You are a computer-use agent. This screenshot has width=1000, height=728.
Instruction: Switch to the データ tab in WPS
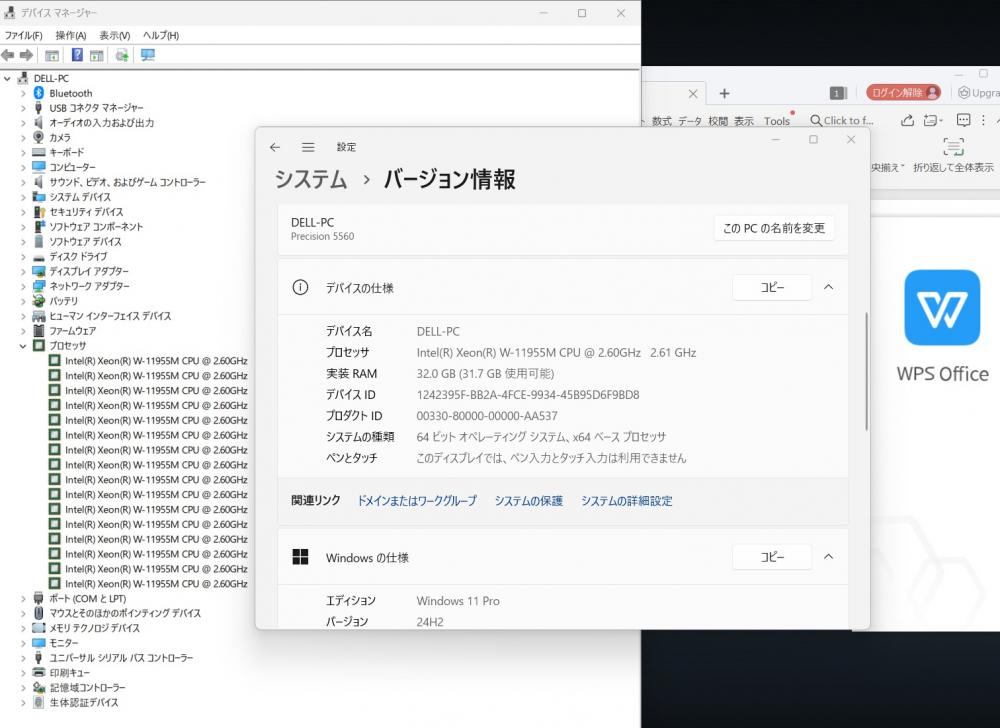pos(689,120)
